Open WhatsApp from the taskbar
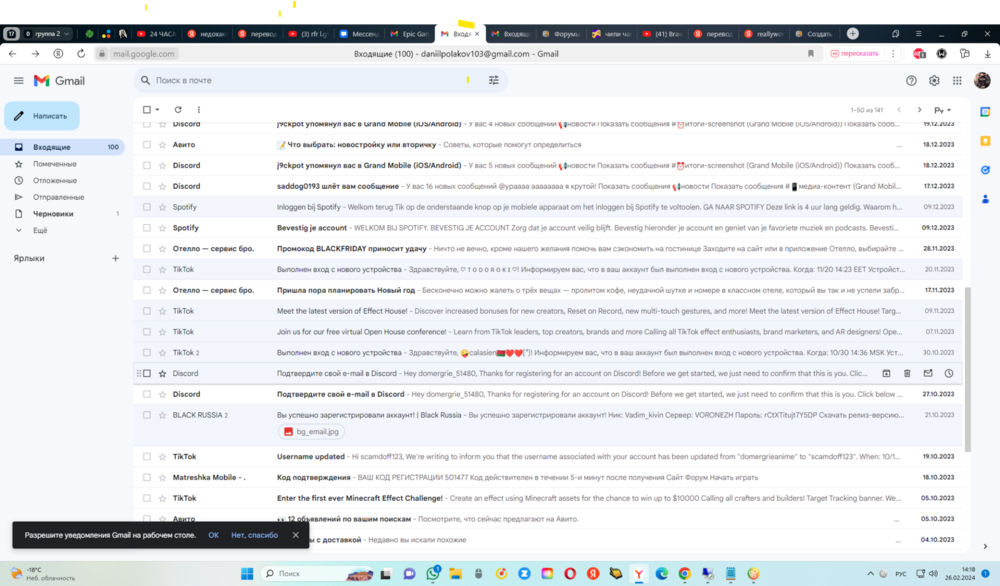This screenshot has width=1000, height=586. pos(433,574)
